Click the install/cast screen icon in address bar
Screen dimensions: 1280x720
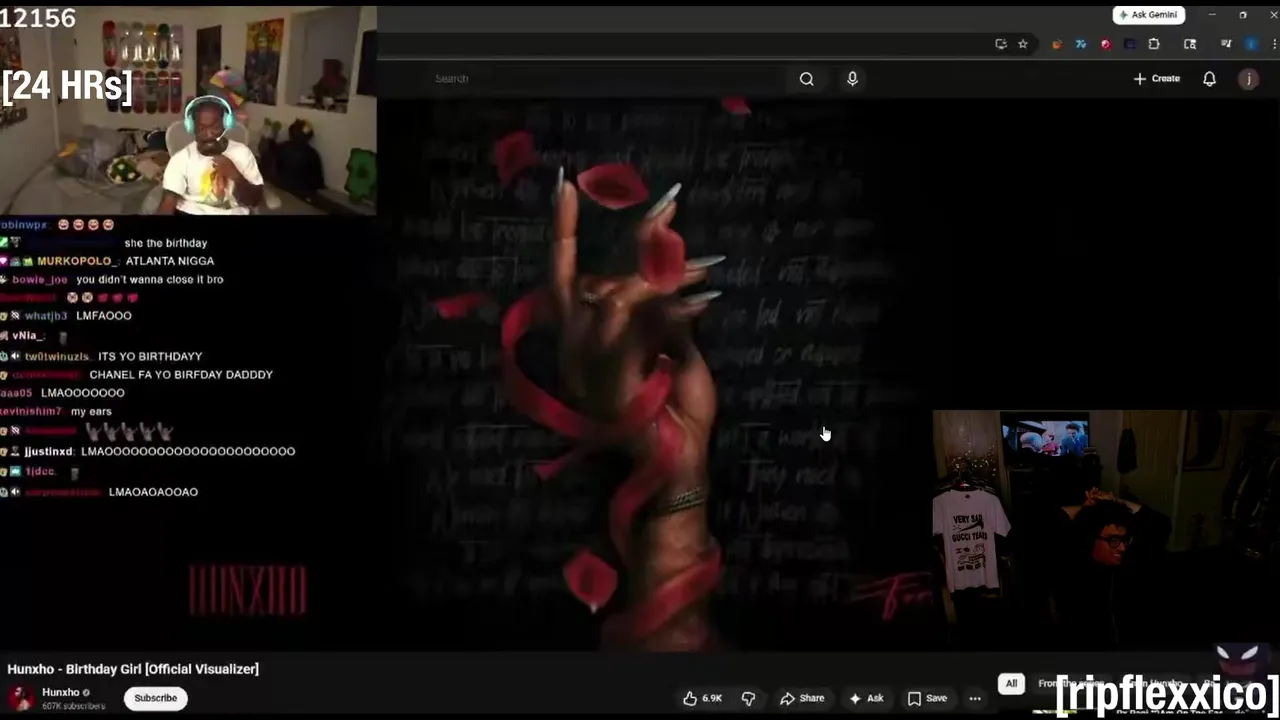coord(1000,44)
